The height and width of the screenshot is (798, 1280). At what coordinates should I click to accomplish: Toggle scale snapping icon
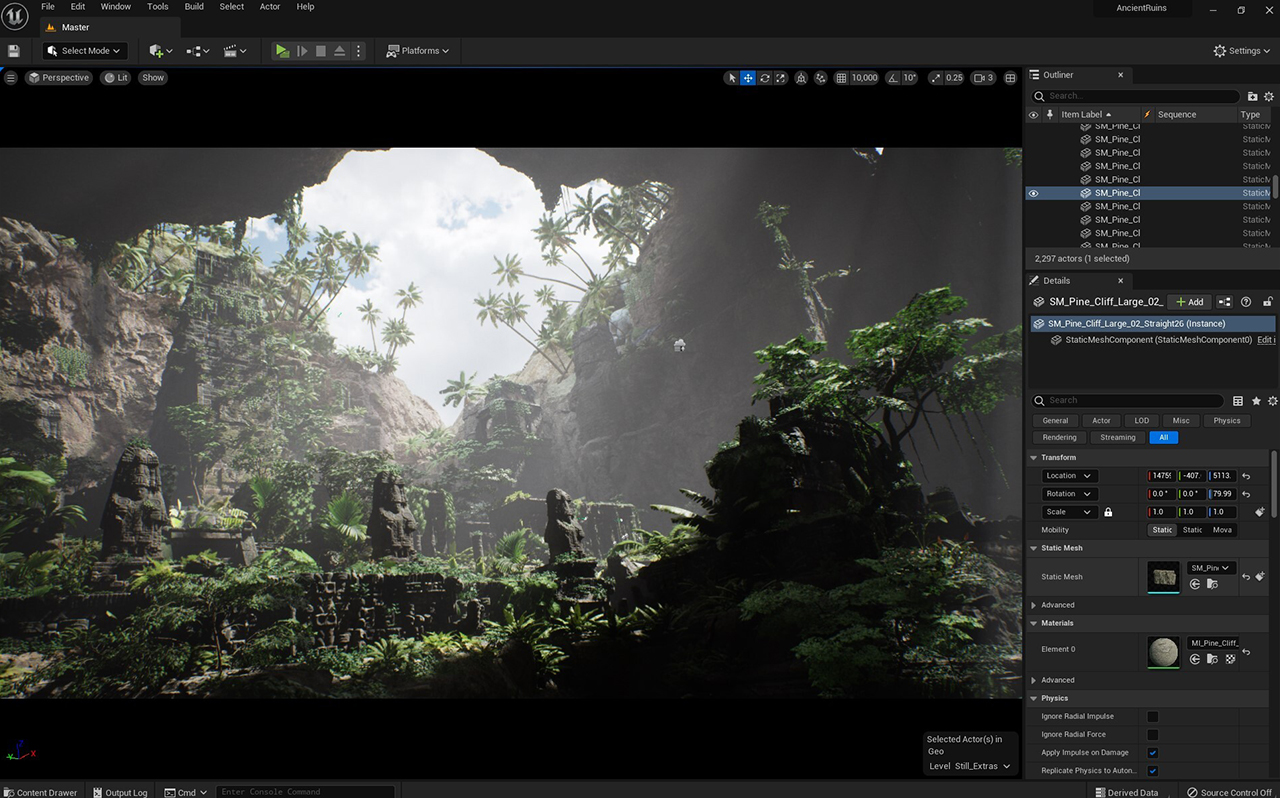point(935,78)
